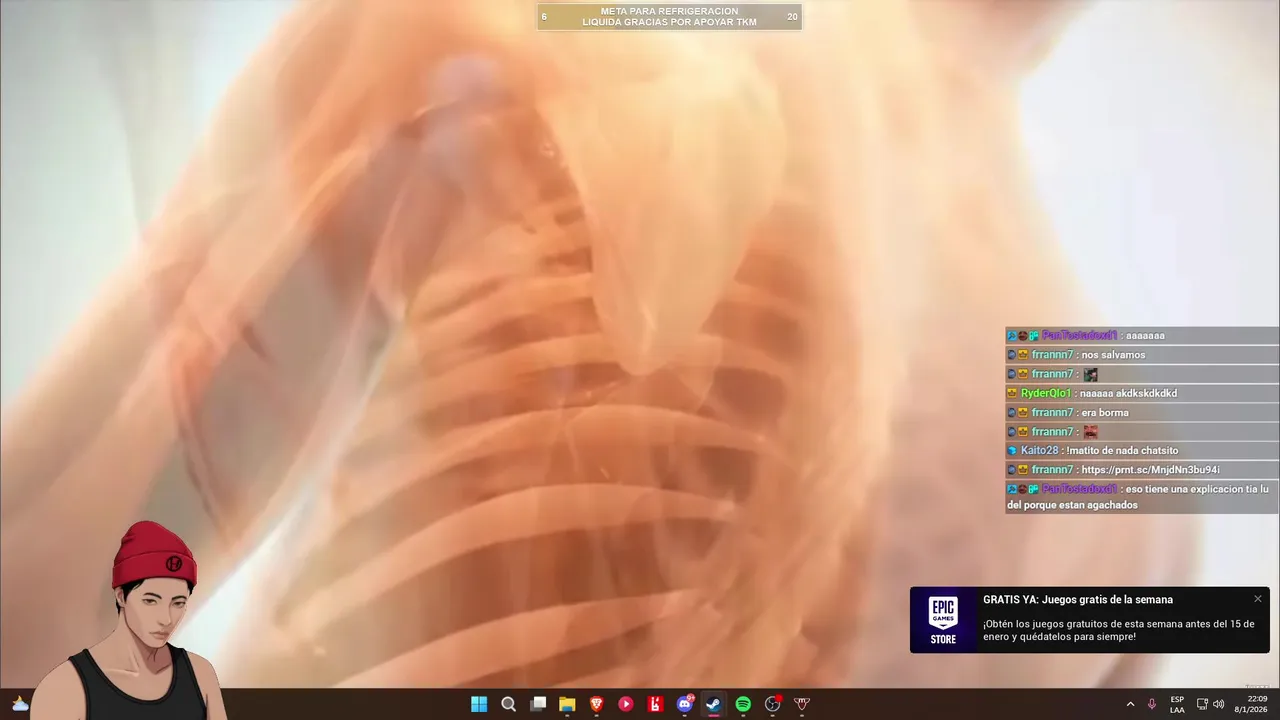Open the OBS icon with red recording dot
1280x720 pixels.
[x=773, y=704]
